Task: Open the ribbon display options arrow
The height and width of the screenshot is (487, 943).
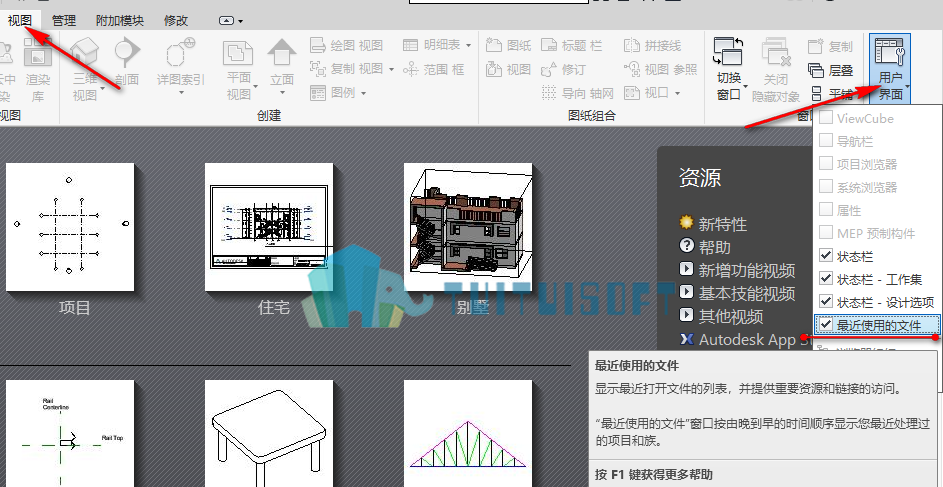Action: (x=241, y=21)
